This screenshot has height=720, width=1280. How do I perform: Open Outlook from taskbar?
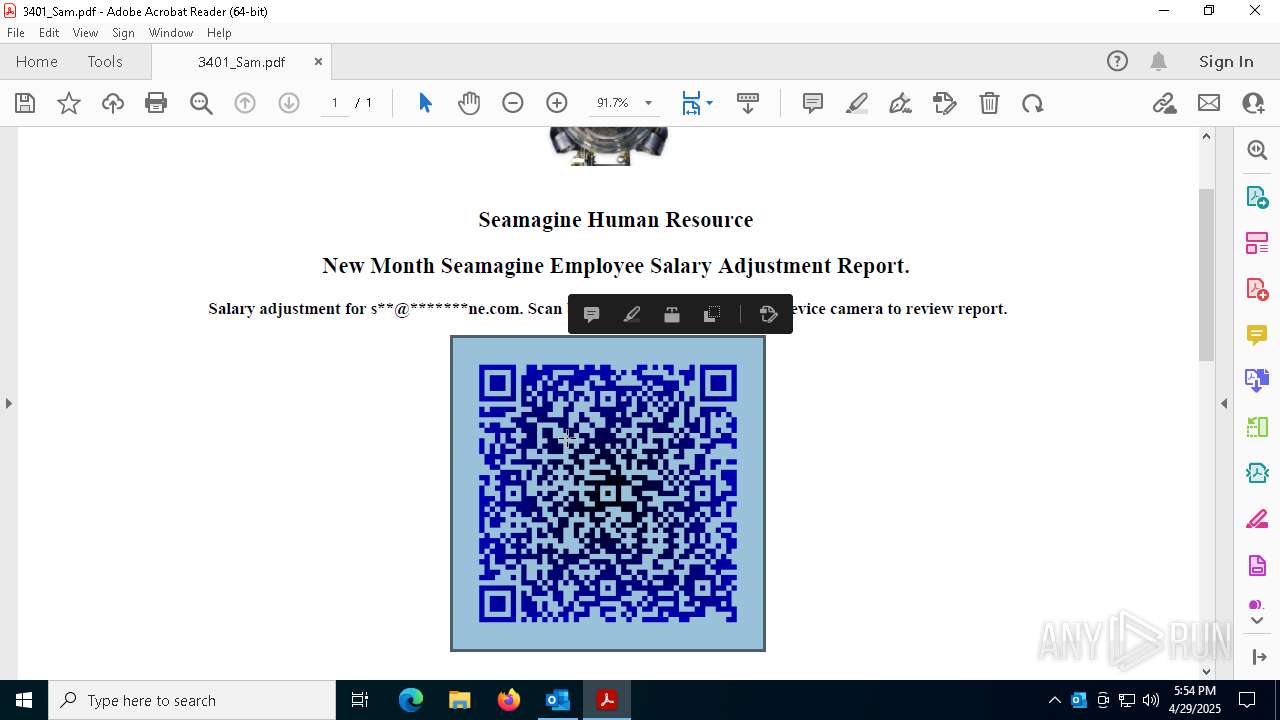tap(557, 700)
